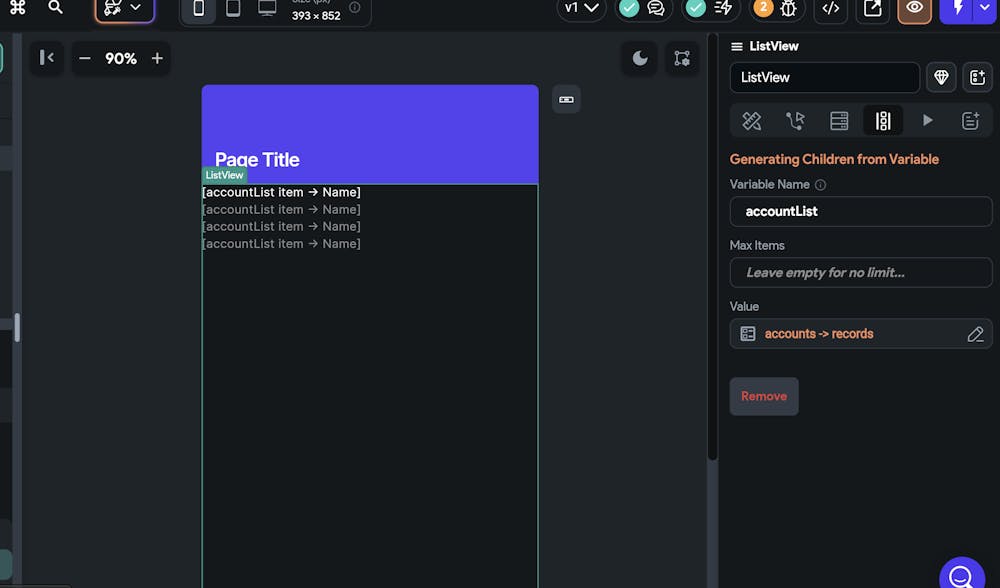Screen dimensions: 1000x588
Task: Click the 90% zoom level
Action: 121,59
